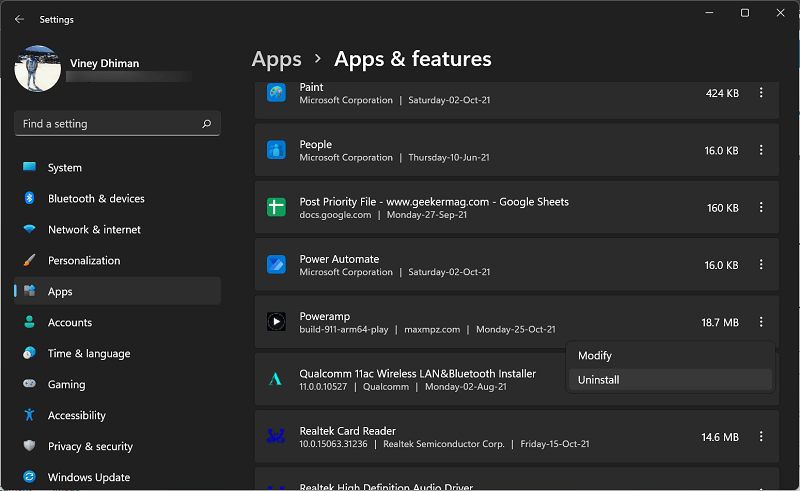Click the Paint app name
The height and width of the screenshot is (491, 800).
tap(311, 87)
